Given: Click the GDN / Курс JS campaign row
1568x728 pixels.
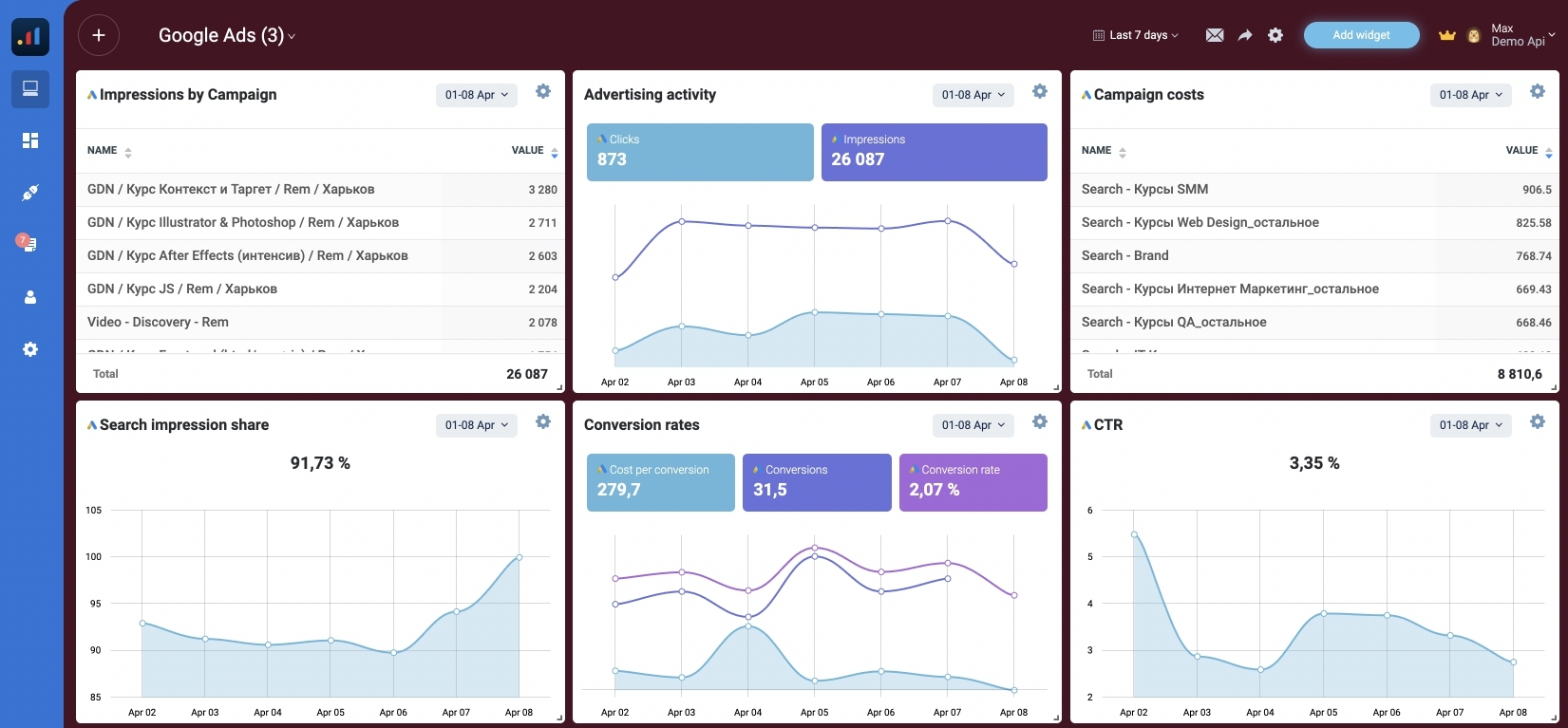Looking at the screenshot, I should point(258,289).
